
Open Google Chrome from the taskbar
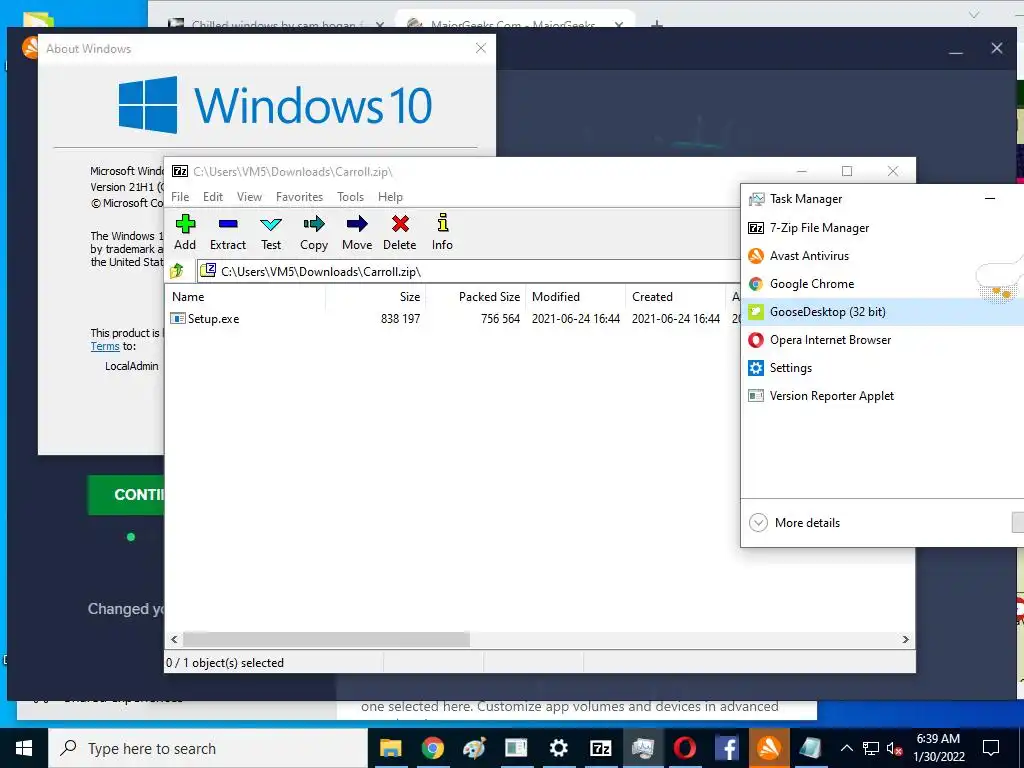432,748
